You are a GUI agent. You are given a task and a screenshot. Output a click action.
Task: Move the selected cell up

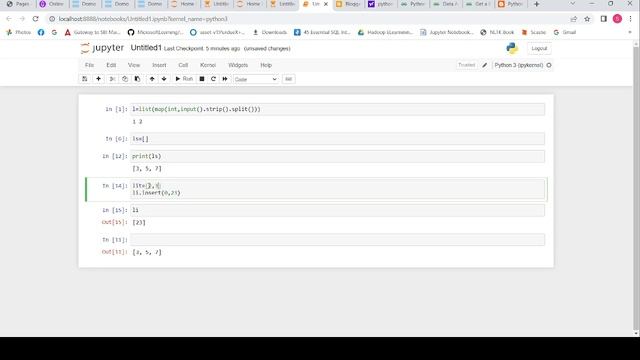[152, 79]
